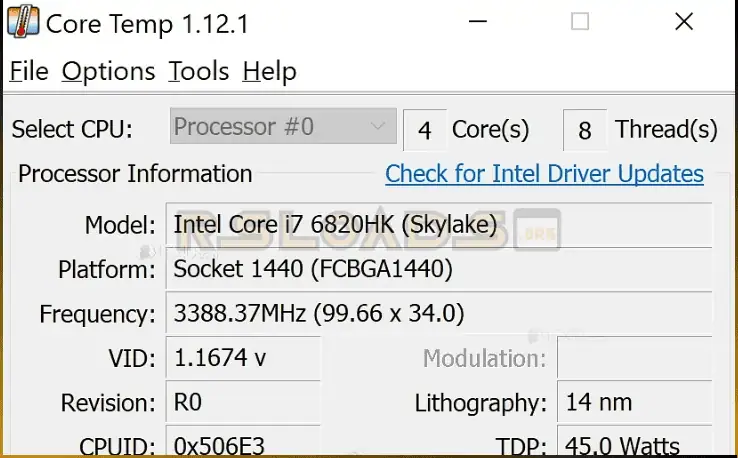Image resolution: width=738 pixels, height=458 pixels.
Task: Expand the Processor #0 dropdown
Action: click(x=283, y=126)
